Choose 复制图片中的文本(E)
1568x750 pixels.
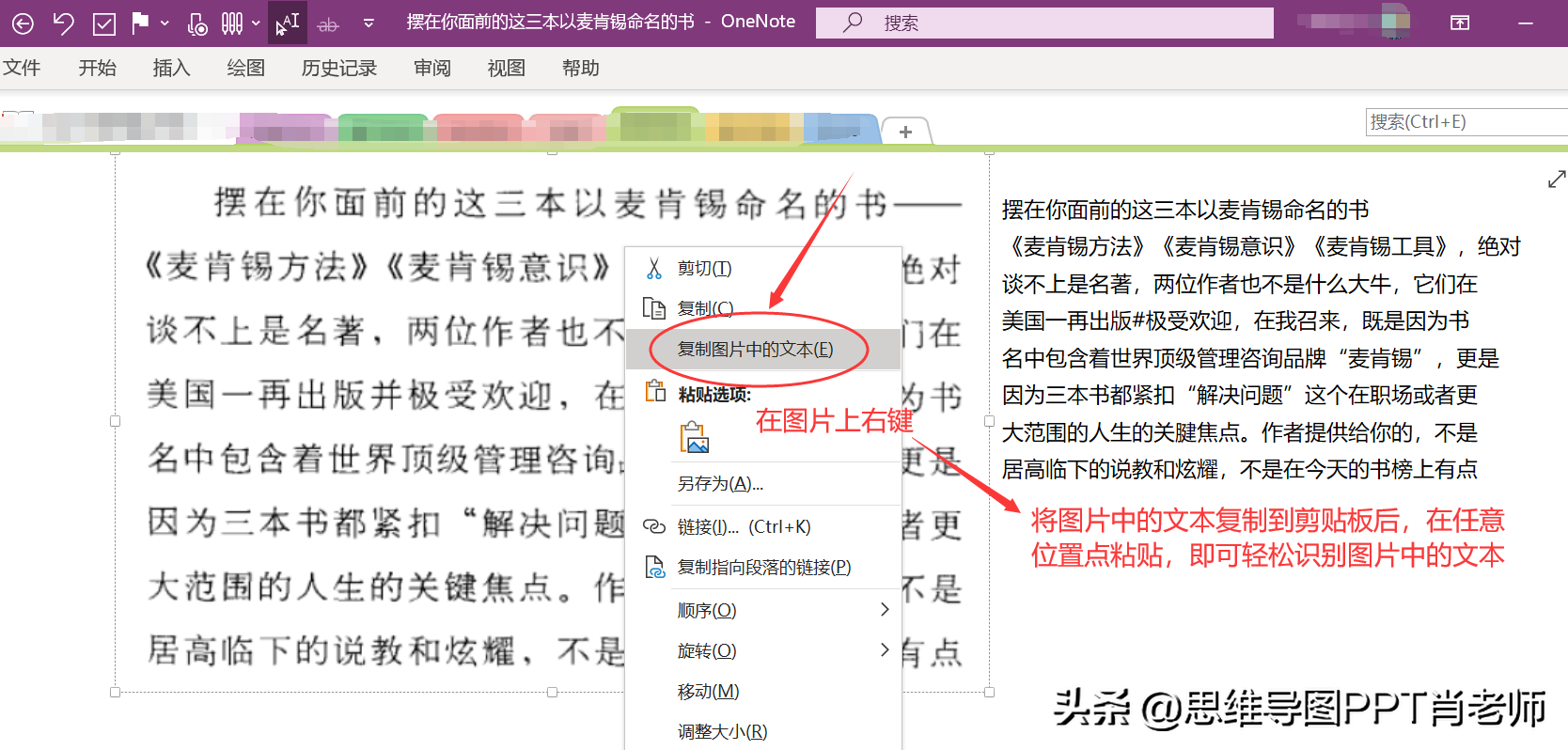click(x=763, y=349)
